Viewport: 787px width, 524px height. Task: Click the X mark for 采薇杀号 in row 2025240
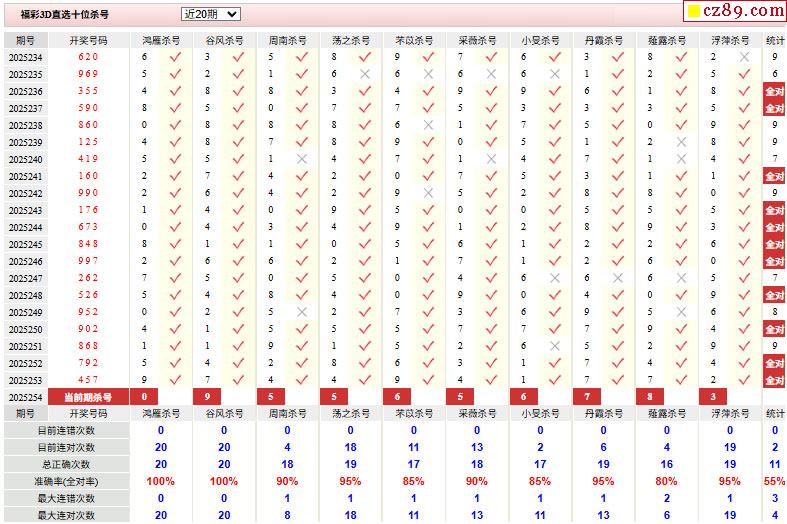pyautogui.click(x=491, y=159)
